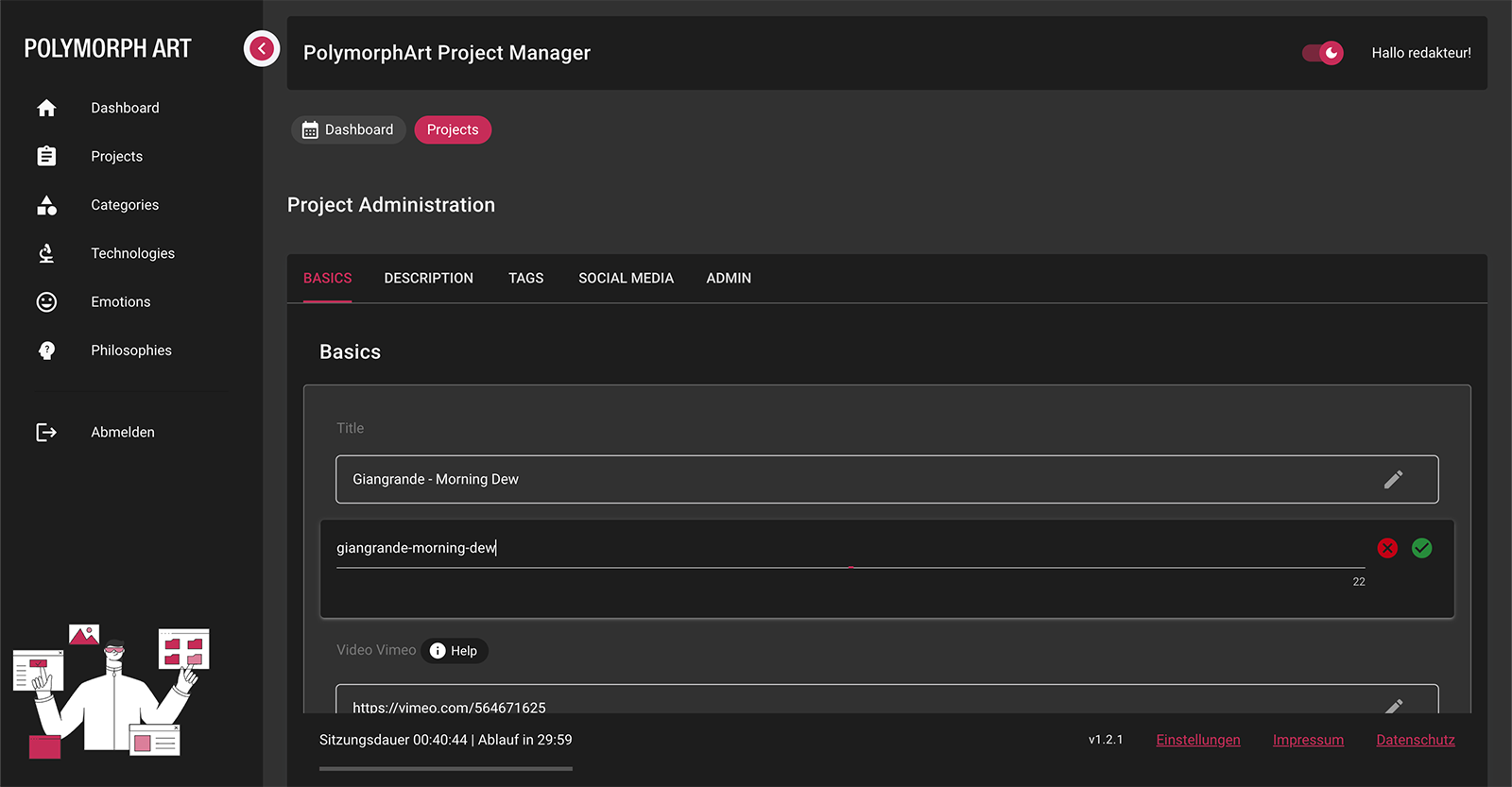
Task: Click the Emotions smiley icon
Action: pos(46,301)
